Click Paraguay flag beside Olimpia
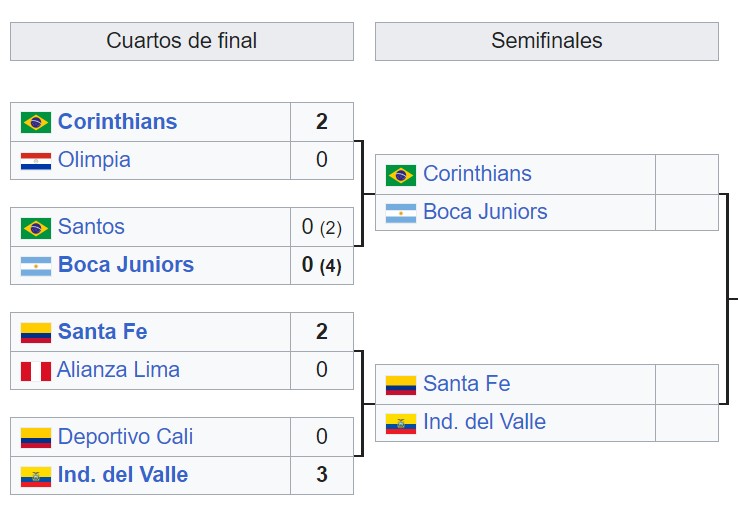Screen dimensions: 738x511 (x=36, y=161)
